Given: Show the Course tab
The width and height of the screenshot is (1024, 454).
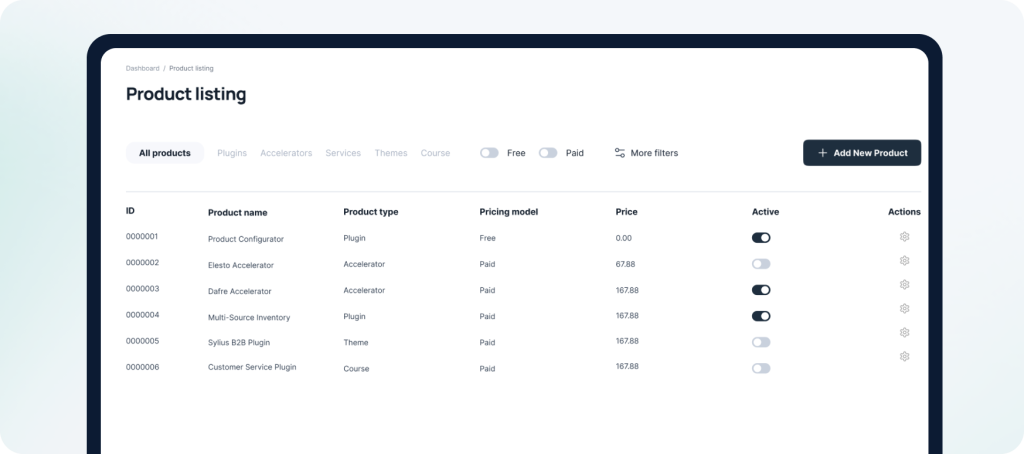Looking at the screenshot, I should (x=435, y=153).
